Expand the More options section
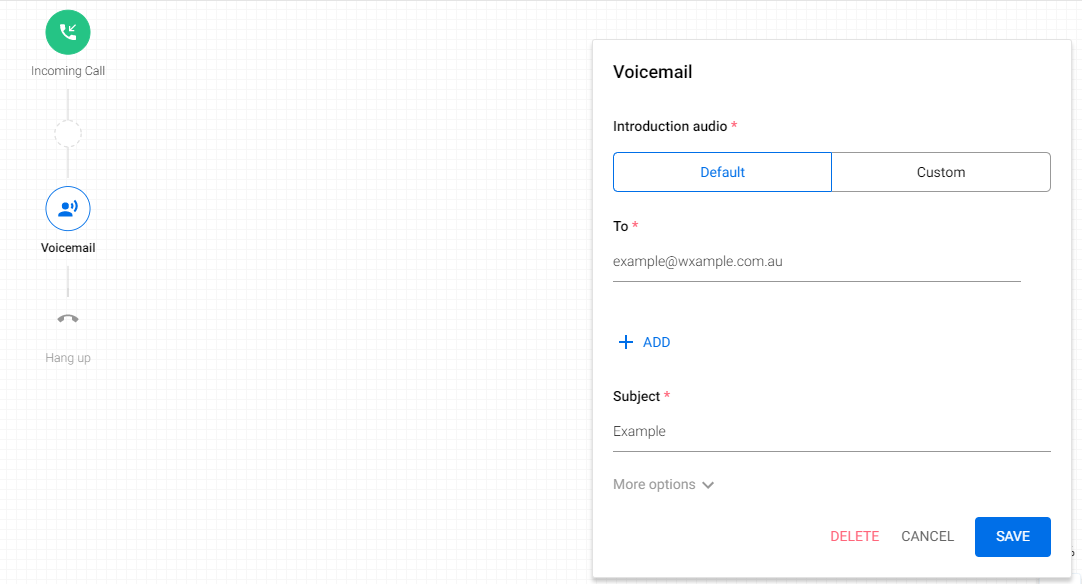 [654, 484]
